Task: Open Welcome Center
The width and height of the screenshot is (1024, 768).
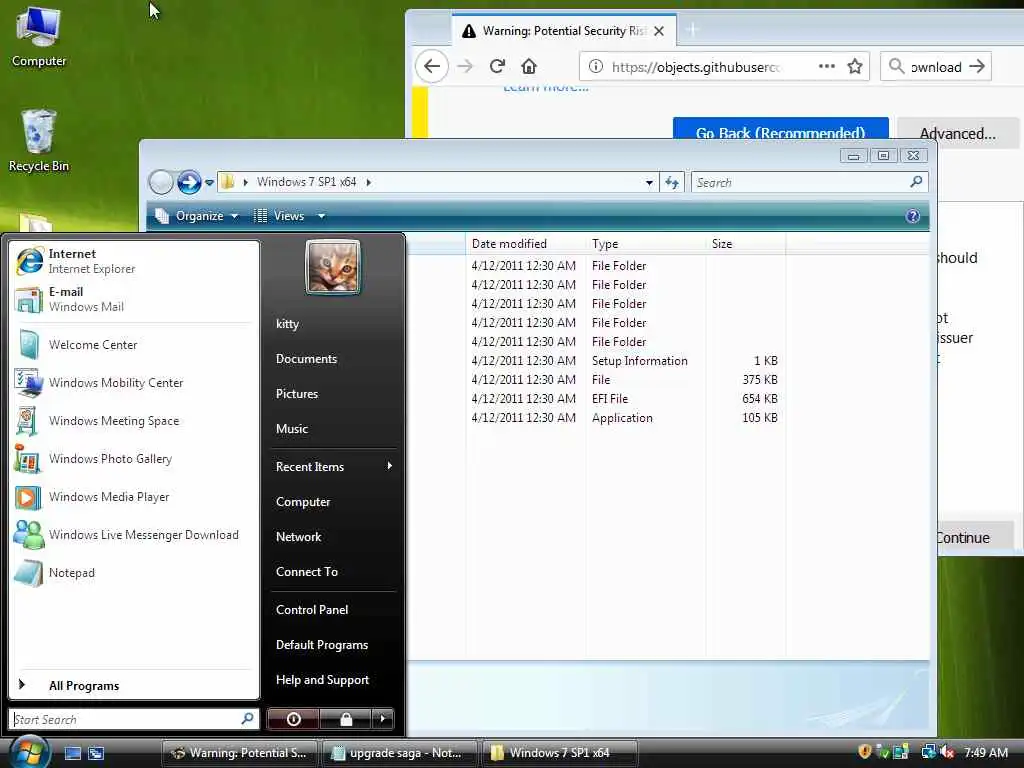Action: (134, 345)
